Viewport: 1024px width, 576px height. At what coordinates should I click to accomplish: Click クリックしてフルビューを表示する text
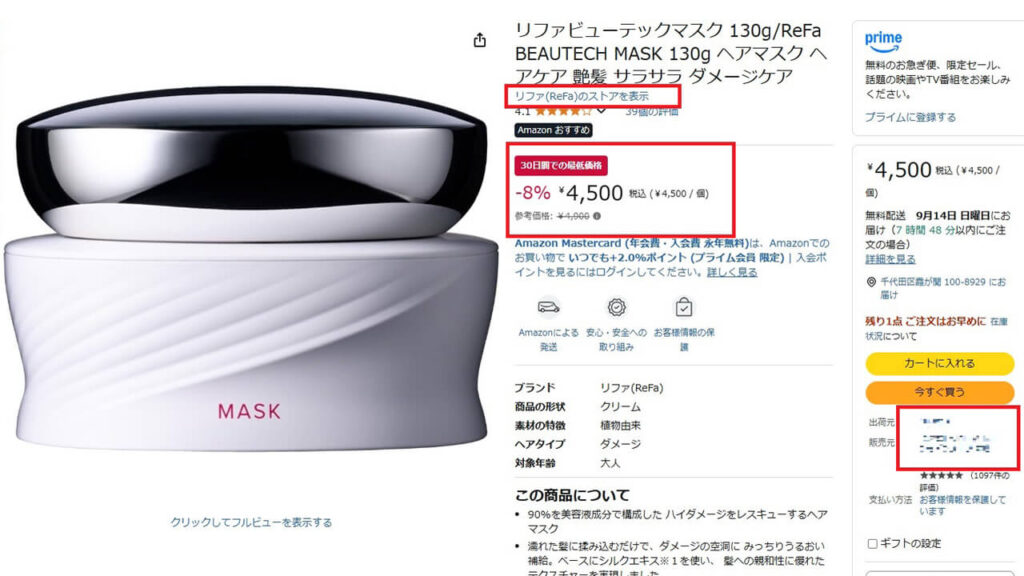coord(251,522)
